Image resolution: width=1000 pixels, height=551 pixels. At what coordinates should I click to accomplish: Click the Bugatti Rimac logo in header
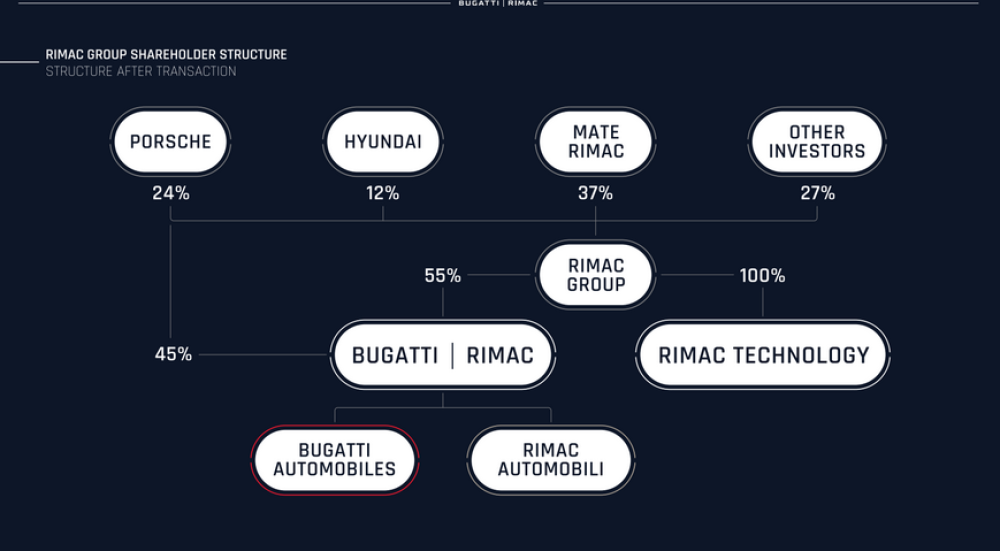click(499, 4)
